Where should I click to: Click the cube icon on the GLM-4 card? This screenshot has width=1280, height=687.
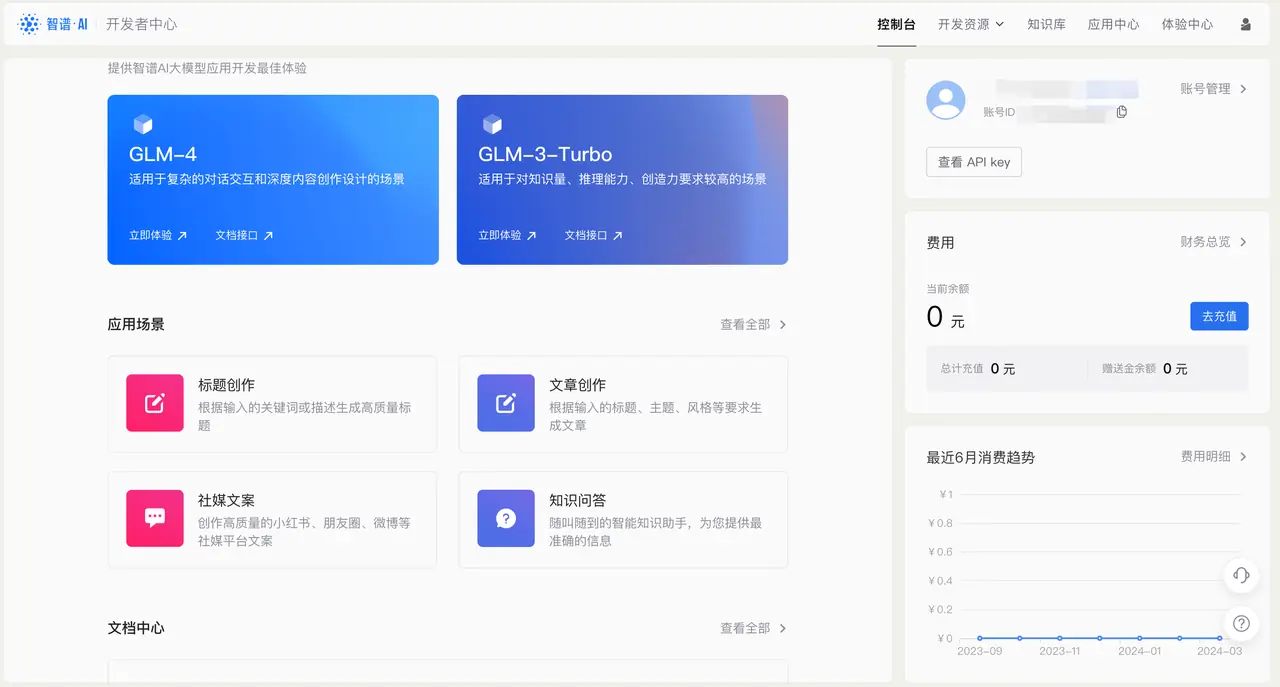142,124
